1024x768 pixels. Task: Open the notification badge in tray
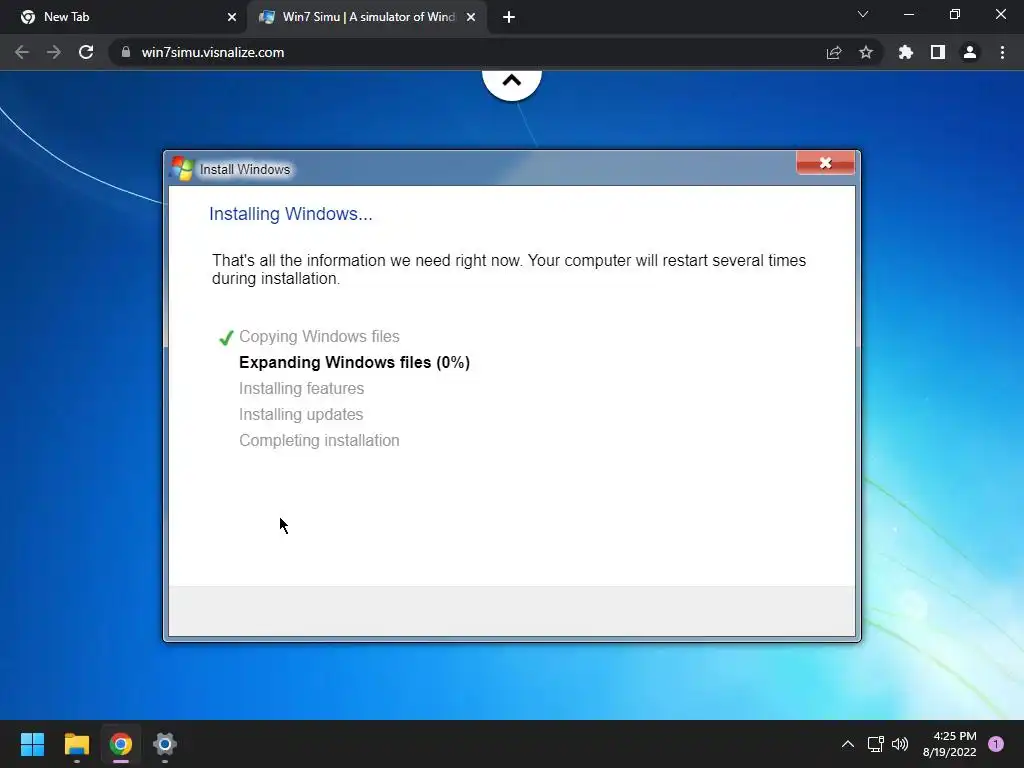[996, 744]
